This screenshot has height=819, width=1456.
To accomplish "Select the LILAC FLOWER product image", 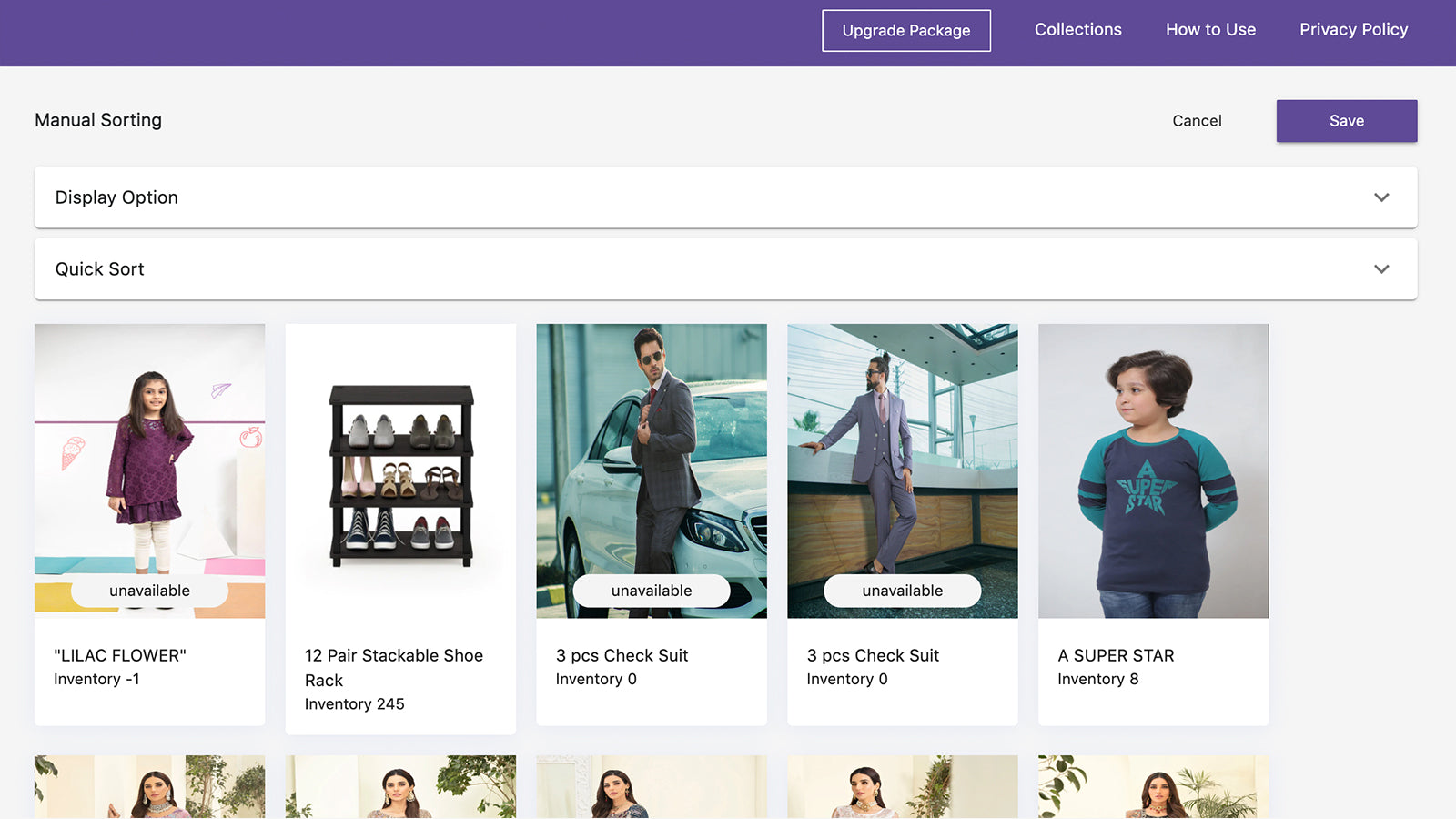I will point(150,455).
